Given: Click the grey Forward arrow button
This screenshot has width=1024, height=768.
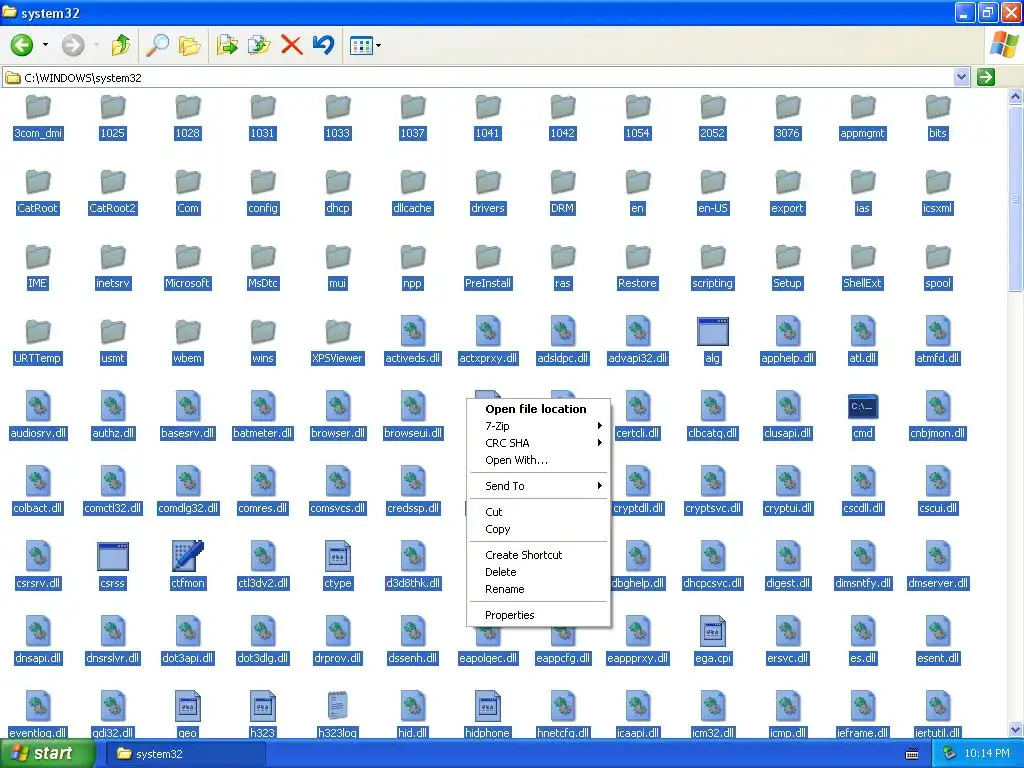Looking at the screenshot, I should tap(73, 45).
